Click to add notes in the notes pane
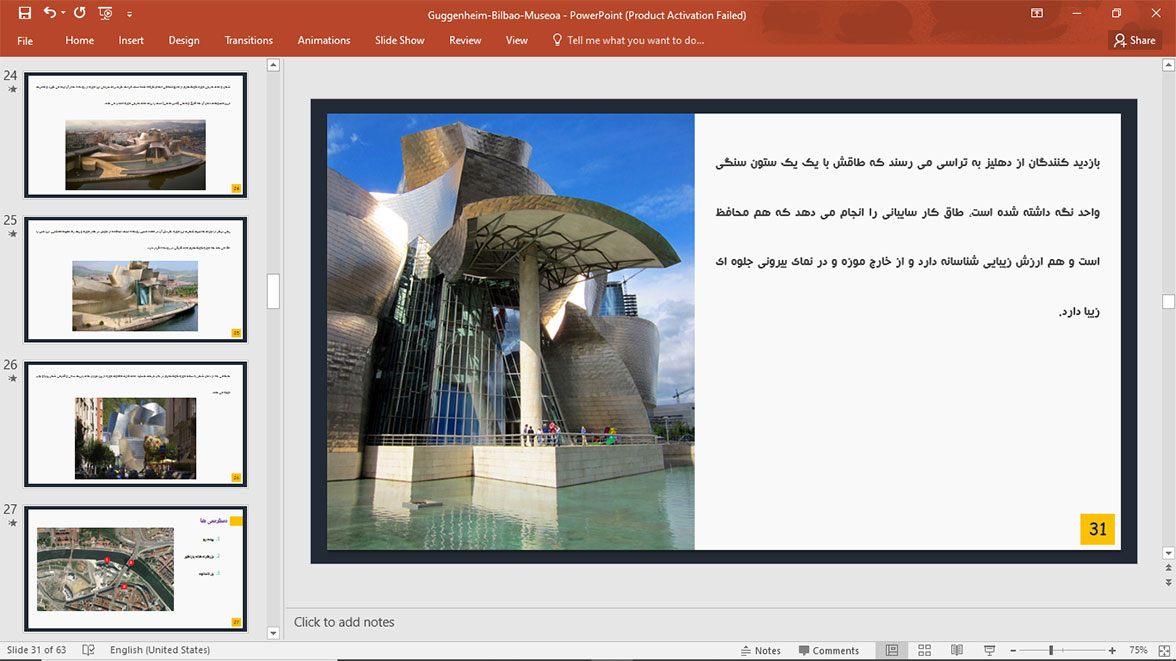 tap(344, 622)
